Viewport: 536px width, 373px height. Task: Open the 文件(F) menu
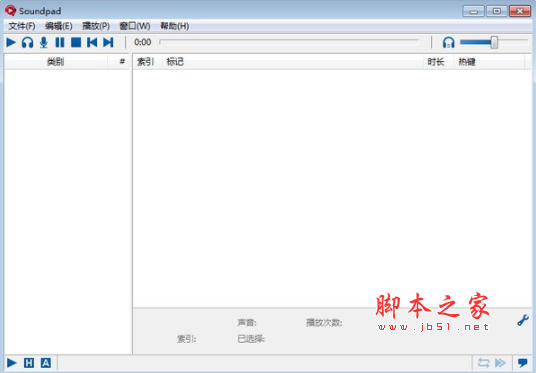point(22,26)
